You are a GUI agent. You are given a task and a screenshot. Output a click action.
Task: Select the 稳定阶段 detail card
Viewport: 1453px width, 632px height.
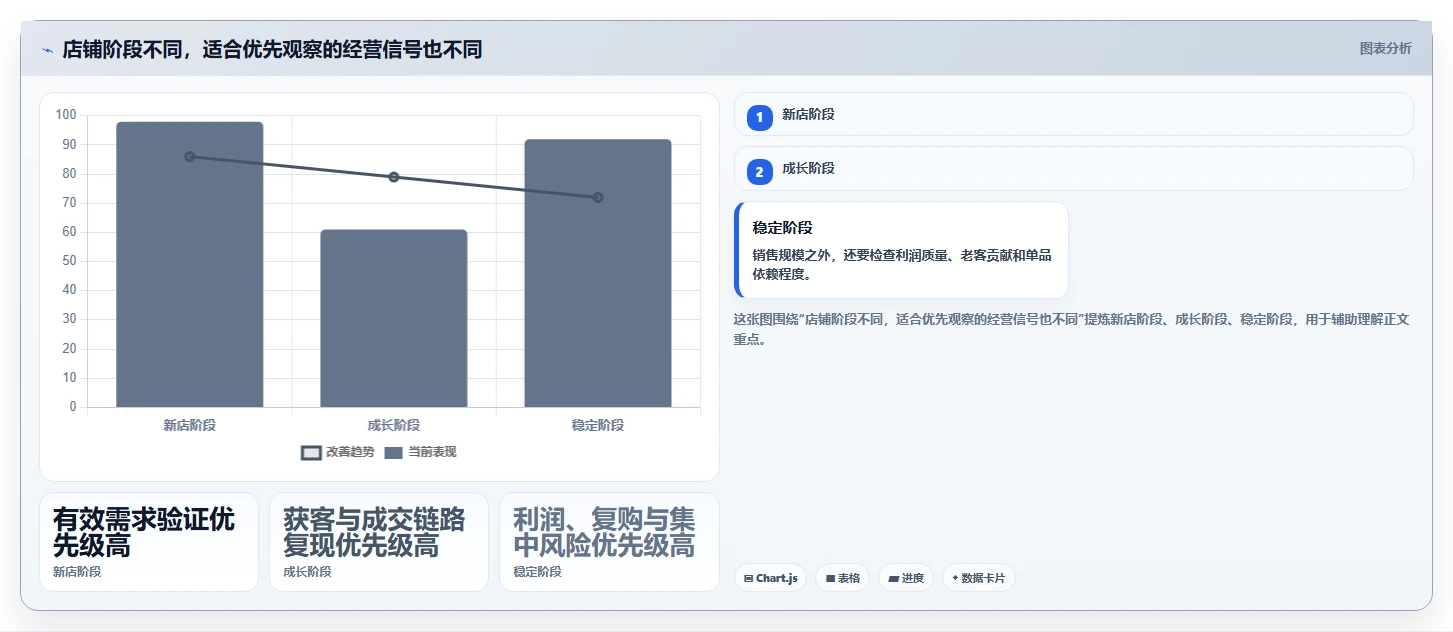(x=901, y=250)
